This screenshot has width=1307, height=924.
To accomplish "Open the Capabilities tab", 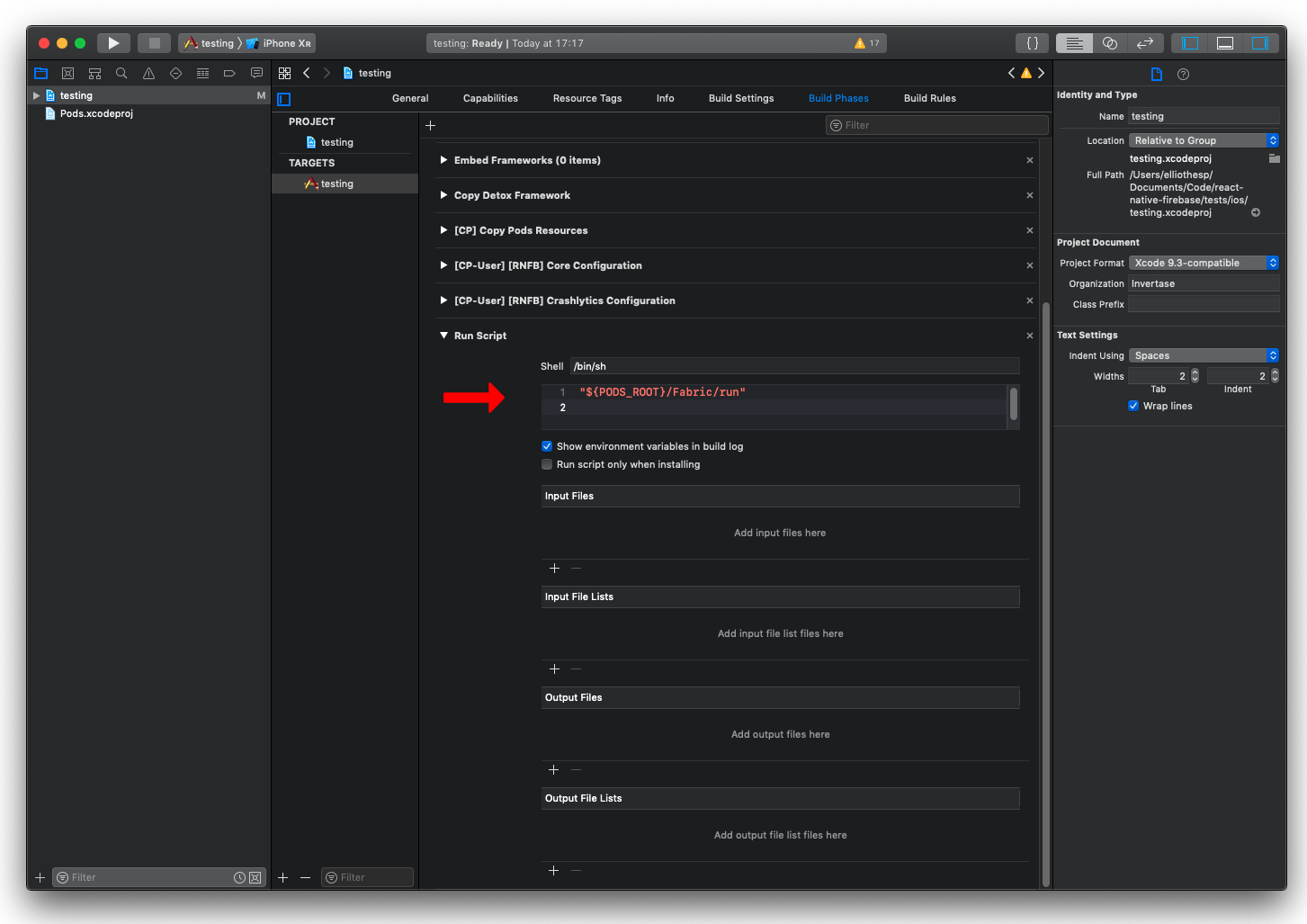I will coord(490,98).
